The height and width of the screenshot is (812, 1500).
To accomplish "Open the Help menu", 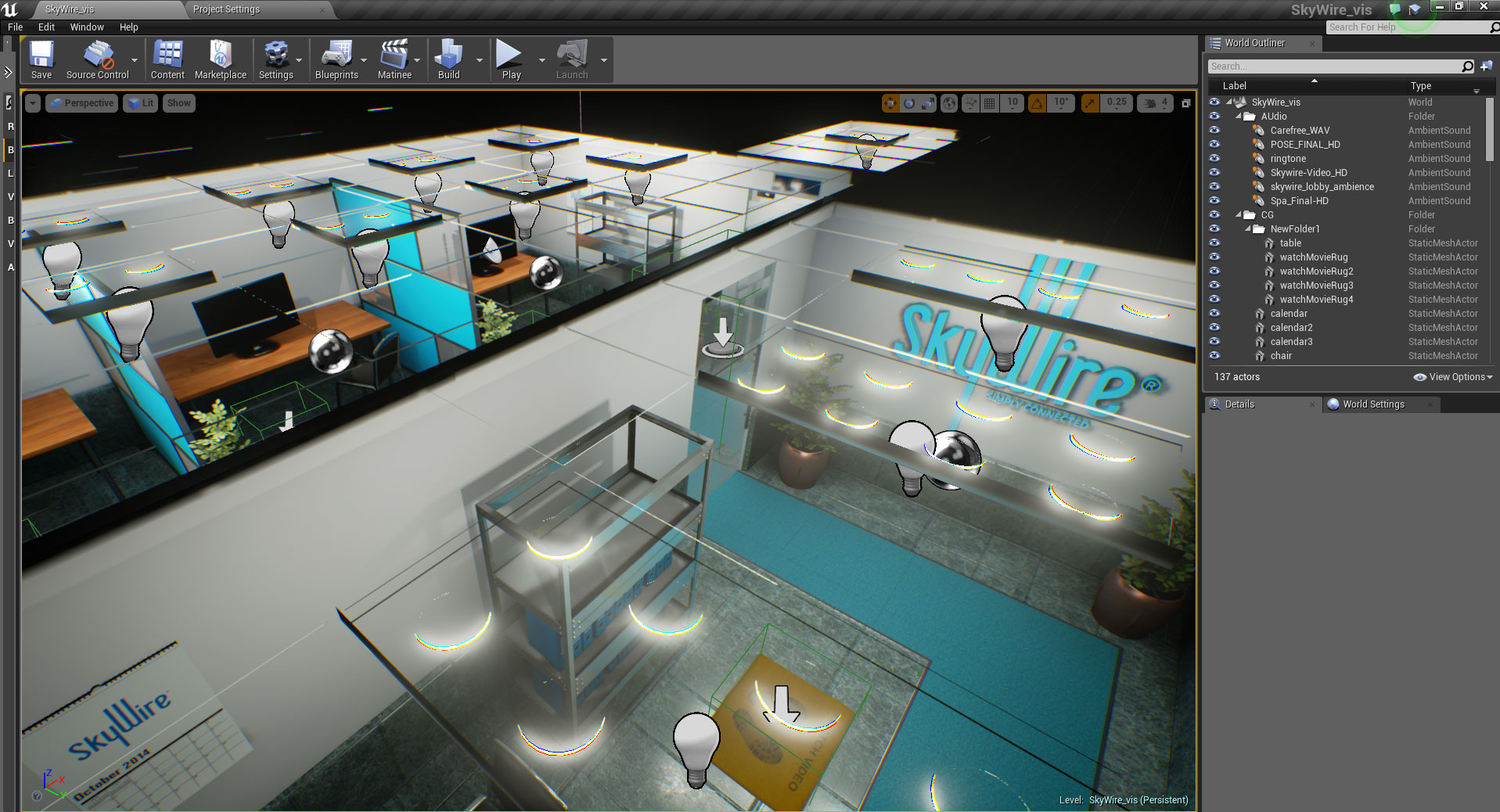I will (129, 27).
